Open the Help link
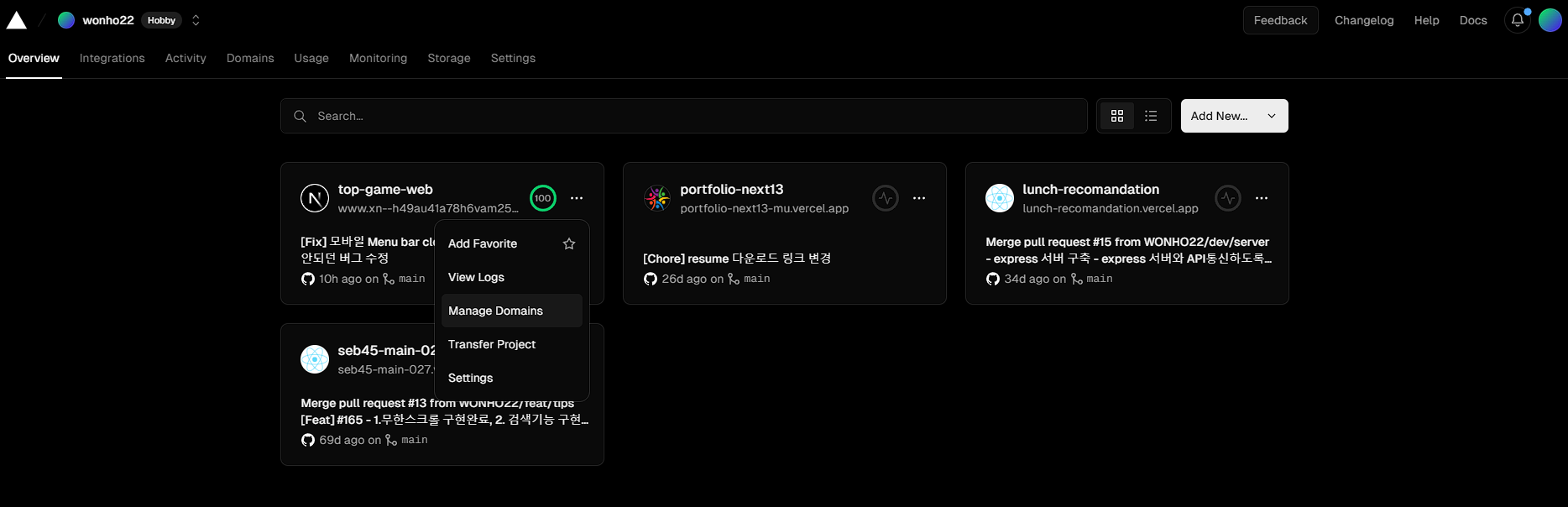 [x=1426, y=20]
